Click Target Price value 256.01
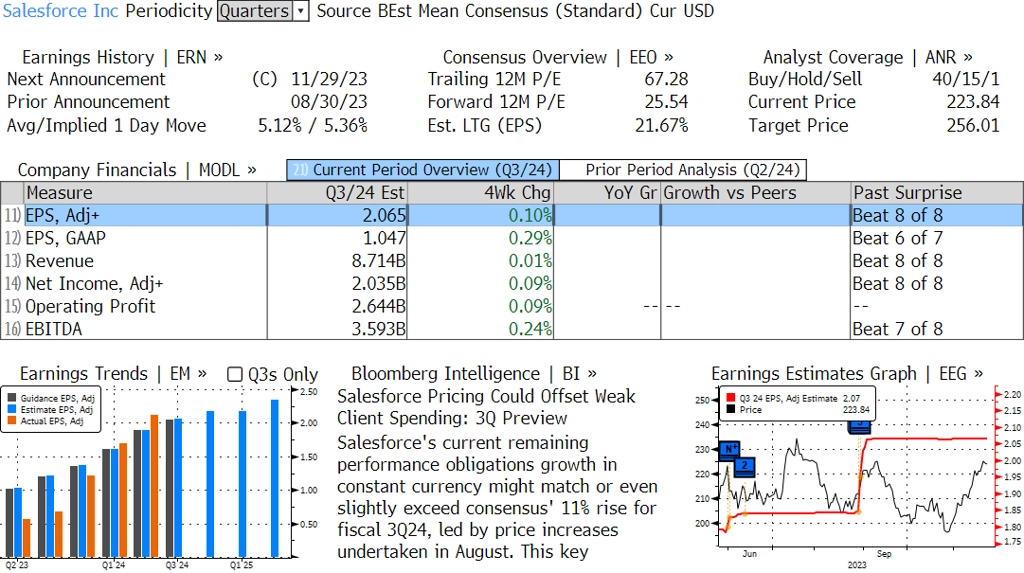Viewport: 1024px width, 573px height. pos(973,125)
